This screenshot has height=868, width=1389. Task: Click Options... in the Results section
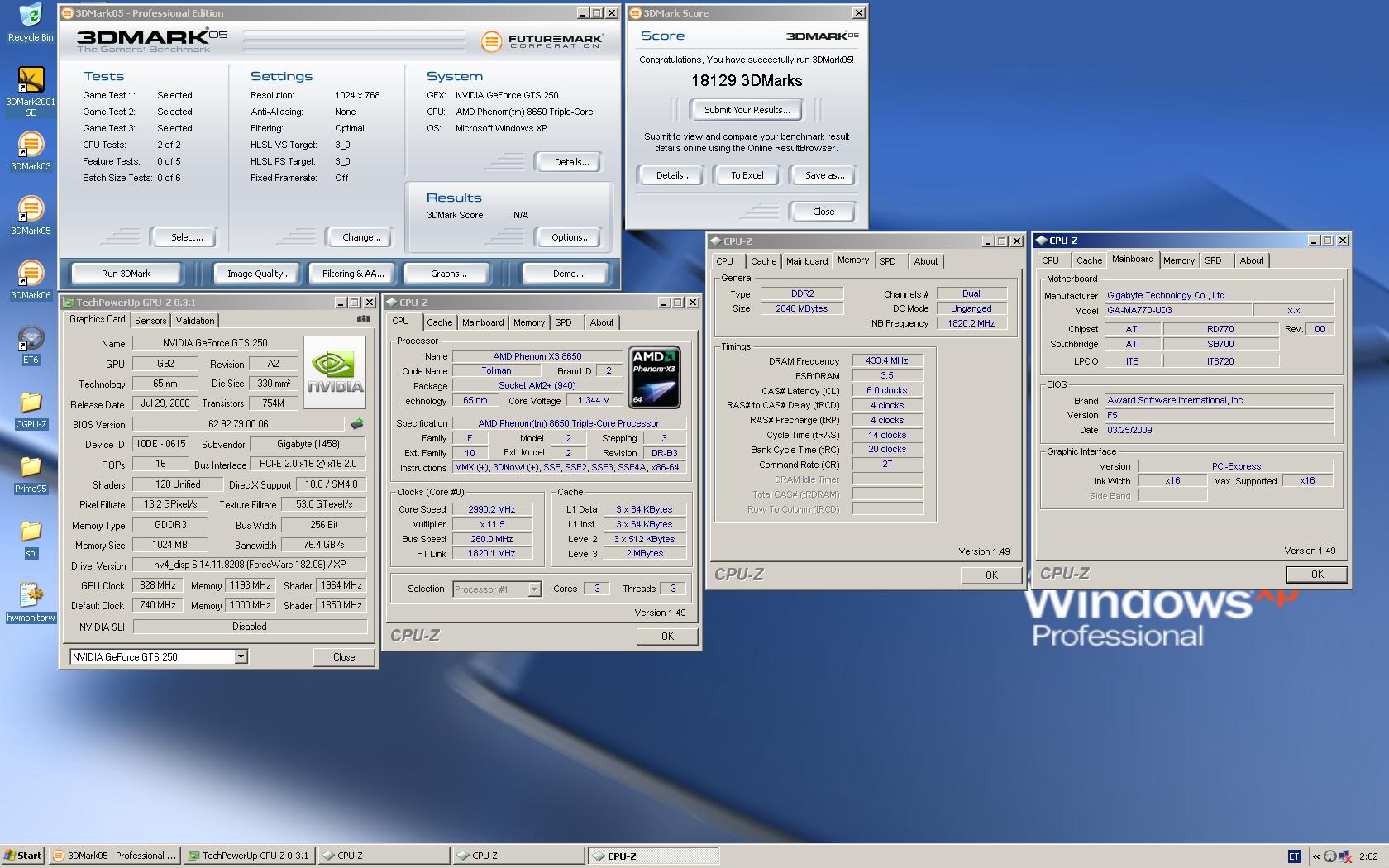click(x=570, y=237)
